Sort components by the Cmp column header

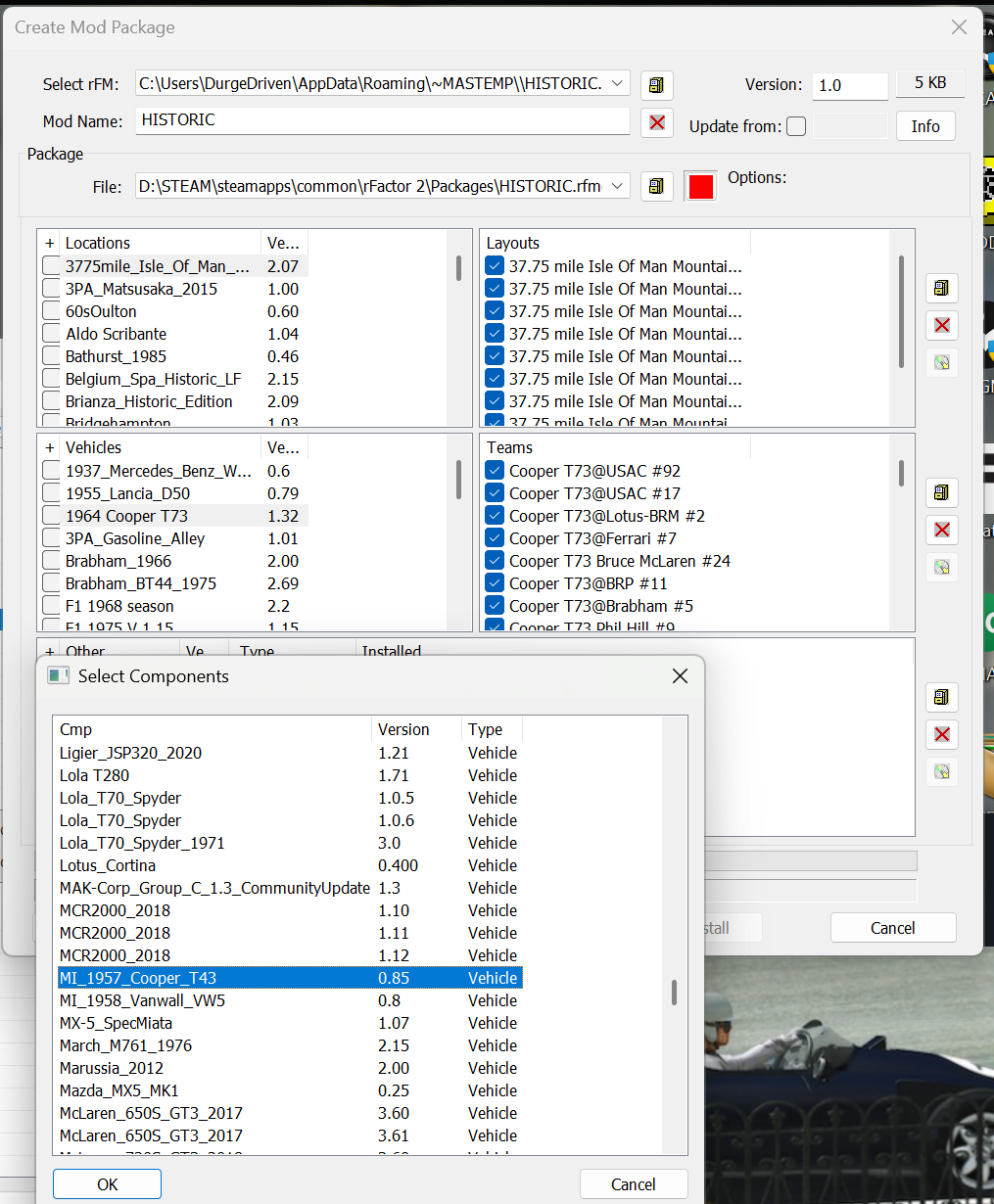(213, 729)
